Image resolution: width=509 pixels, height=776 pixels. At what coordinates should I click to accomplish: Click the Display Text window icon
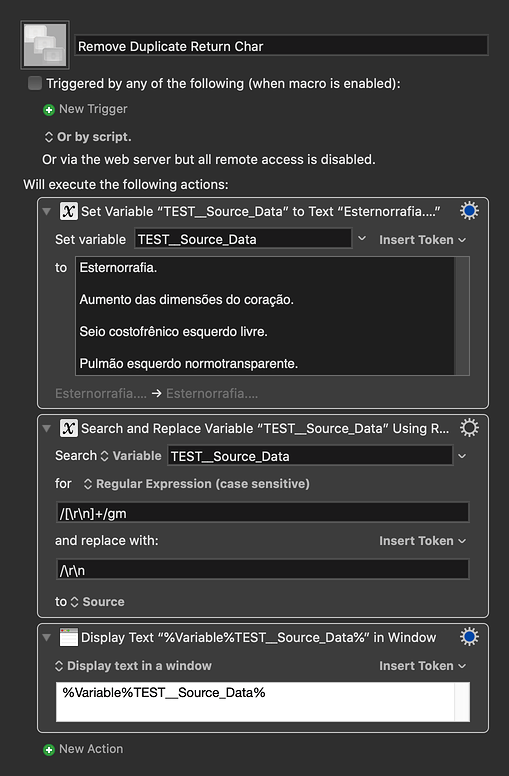tap(68, 637)
